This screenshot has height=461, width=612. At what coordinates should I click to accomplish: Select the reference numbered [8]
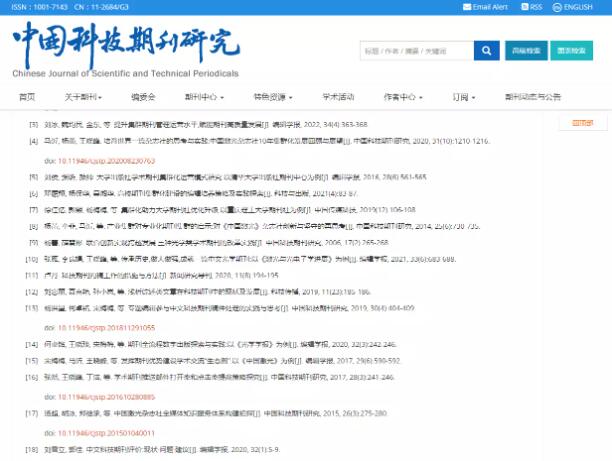point(254,226)
